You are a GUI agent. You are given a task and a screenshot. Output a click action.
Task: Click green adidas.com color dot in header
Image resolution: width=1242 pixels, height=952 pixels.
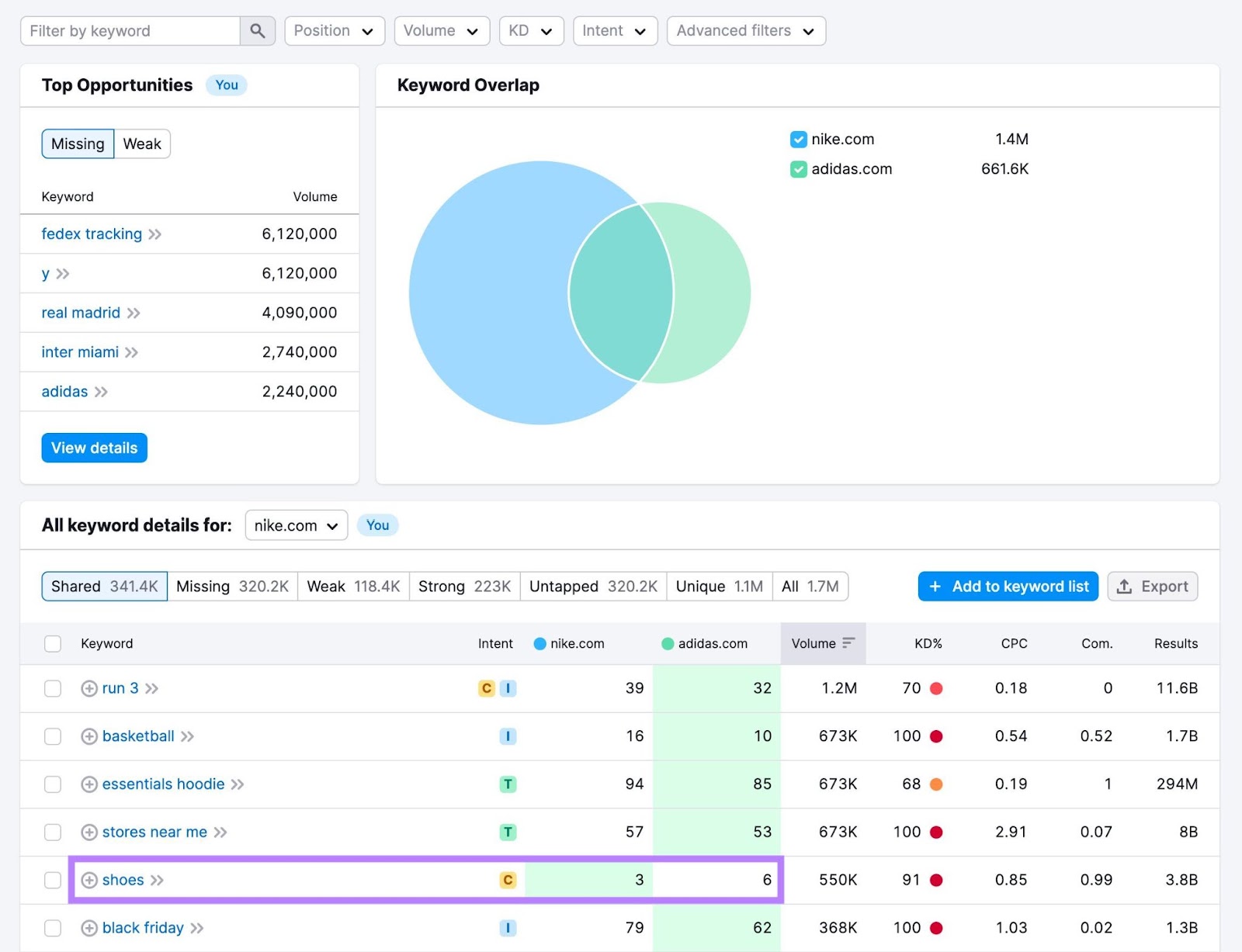(668, 644)
